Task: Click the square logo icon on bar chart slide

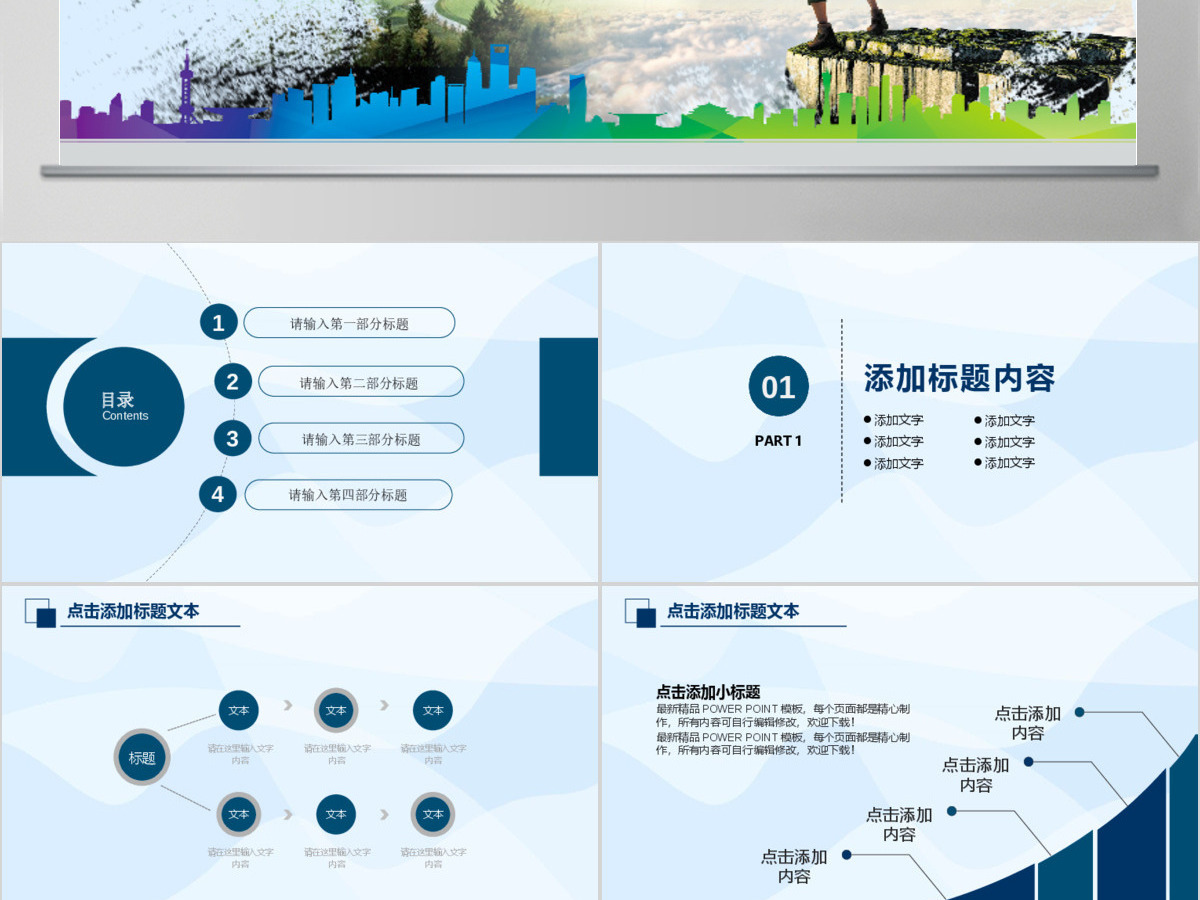Action: pyautogui.click(x=640, y=613)
